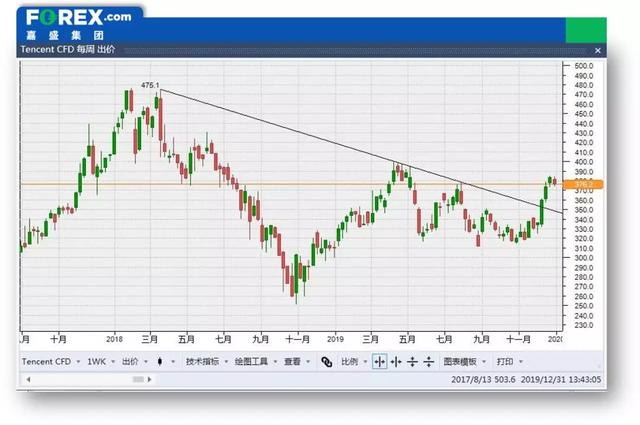Open the 图表模板 chart template menu

click(464, 362)
